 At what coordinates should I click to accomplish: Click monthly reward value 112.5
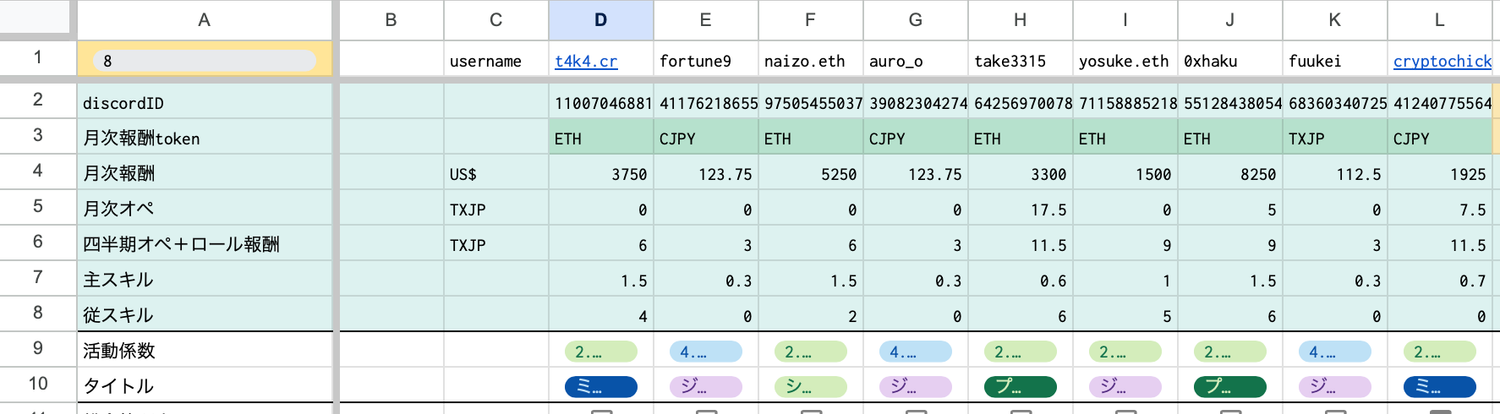point(1336,173)
